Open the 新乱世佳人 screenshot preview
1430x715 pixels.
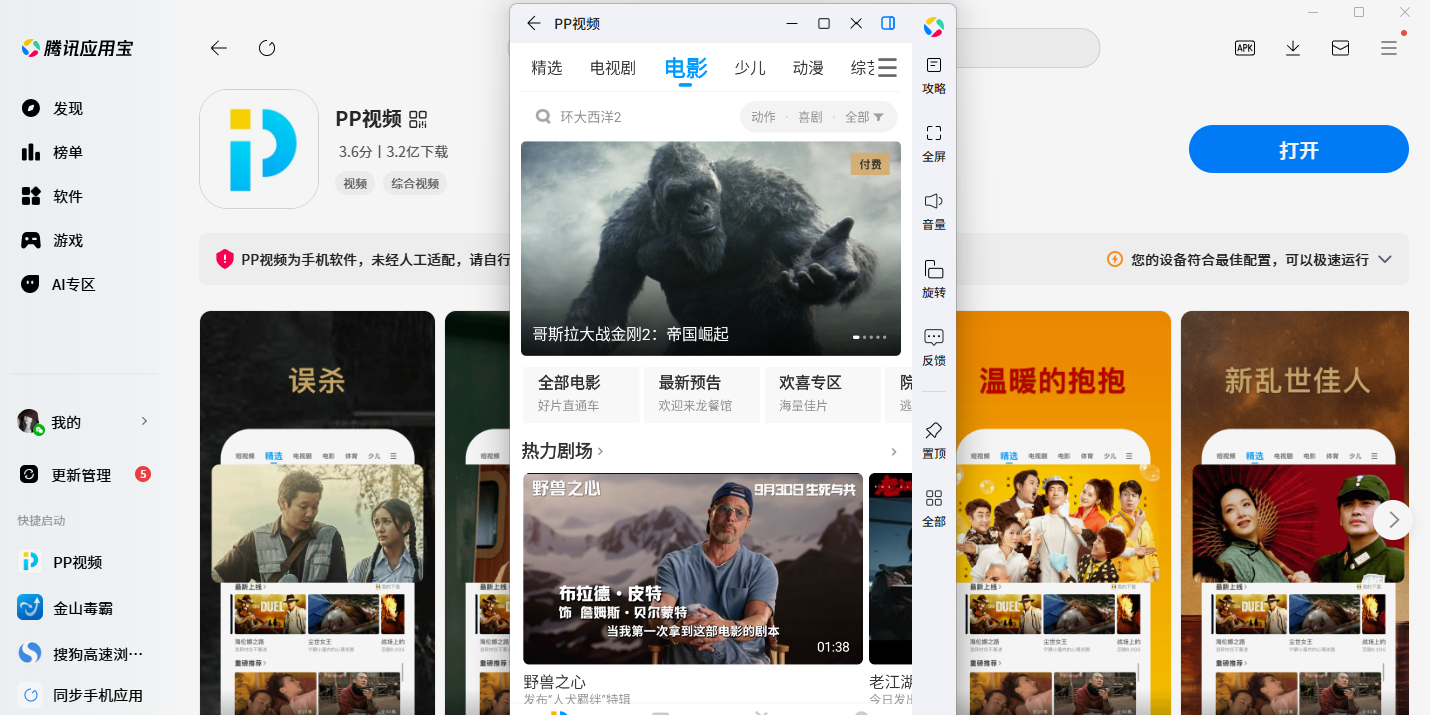click(x=1297, y=512)
